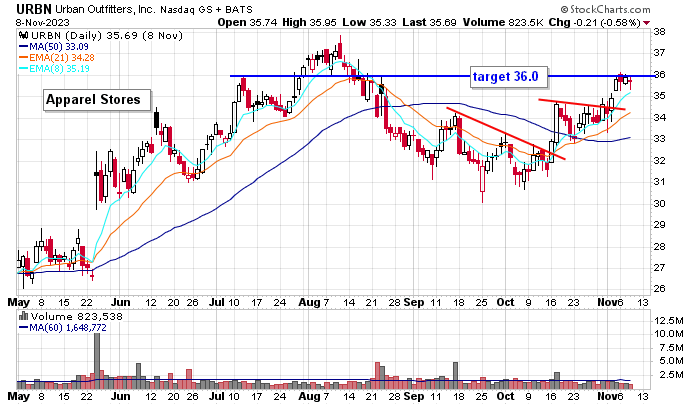
Task: Click 'May' on the price chart date axis
Action: [x=18, y=302]
